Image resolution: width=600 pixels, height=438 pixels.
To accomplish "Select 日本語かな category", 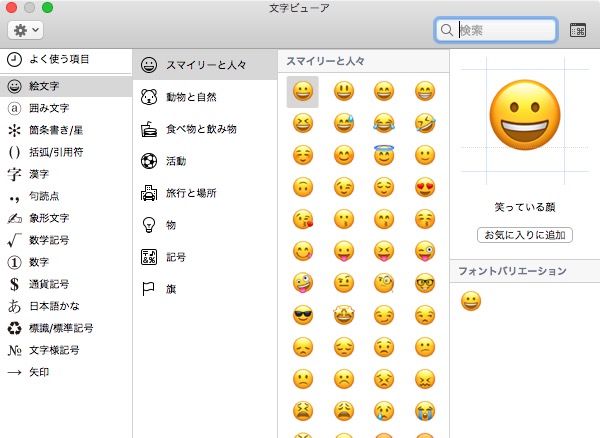I will [66, 306].
